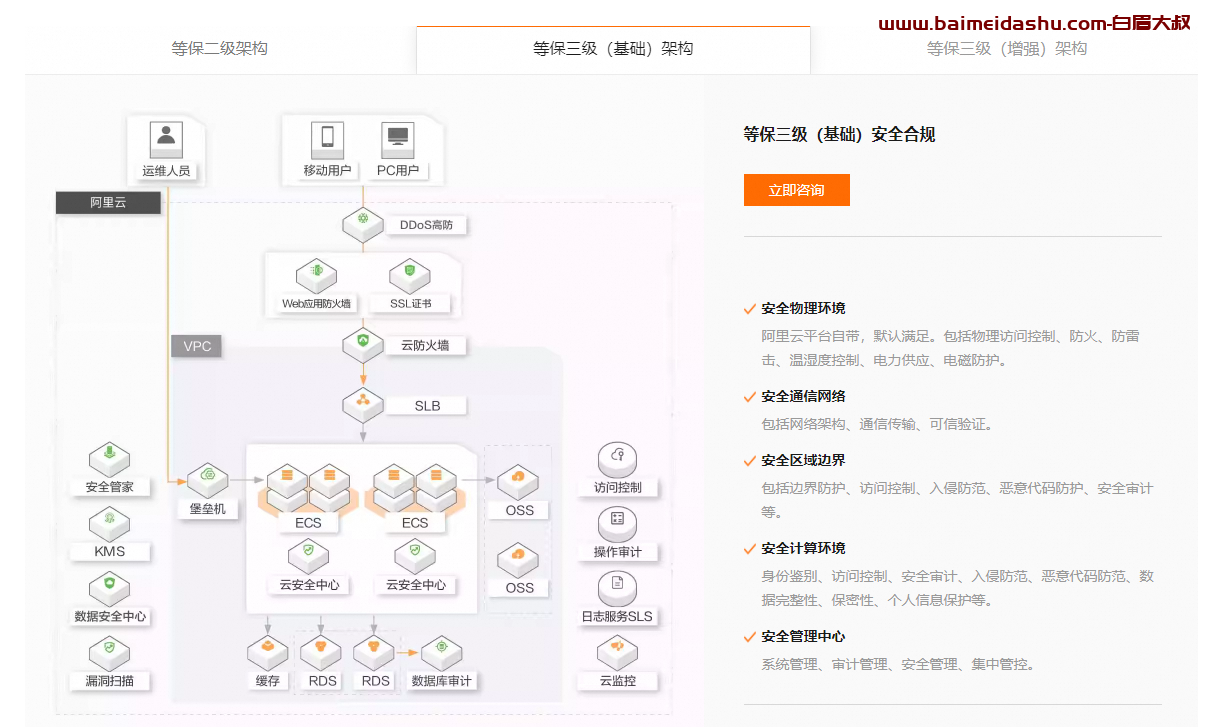
Task: Click the 安全管家 icon
Action: point(109,459)
